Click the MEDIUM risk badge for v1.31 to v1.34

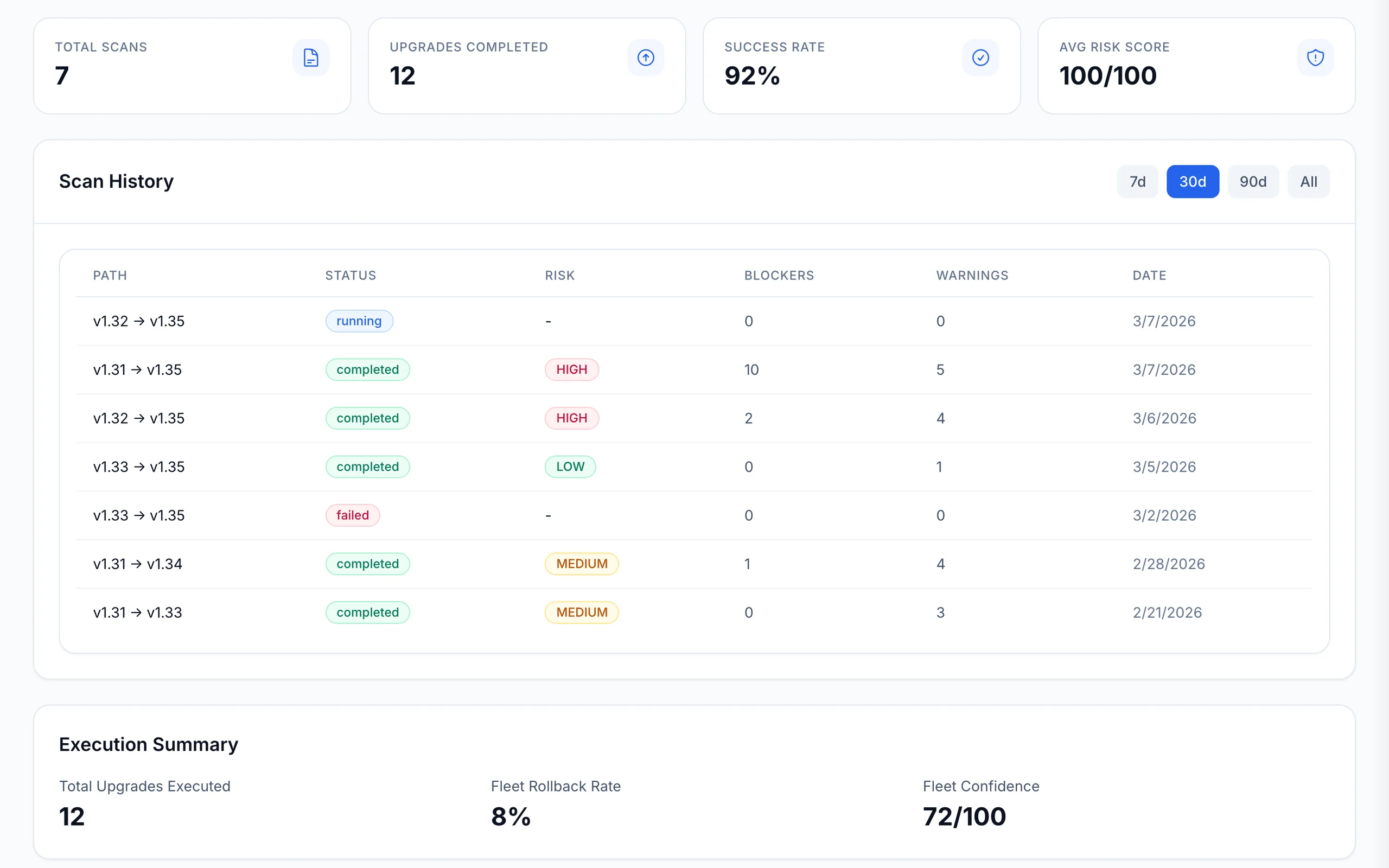[x=581, y=563]
